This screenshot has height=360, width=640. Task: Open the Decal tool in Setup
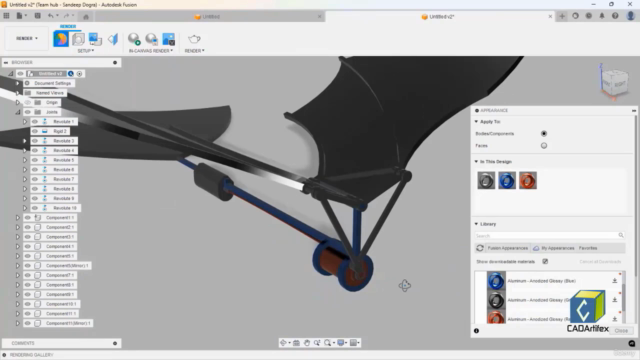click(x=96, y=39)
